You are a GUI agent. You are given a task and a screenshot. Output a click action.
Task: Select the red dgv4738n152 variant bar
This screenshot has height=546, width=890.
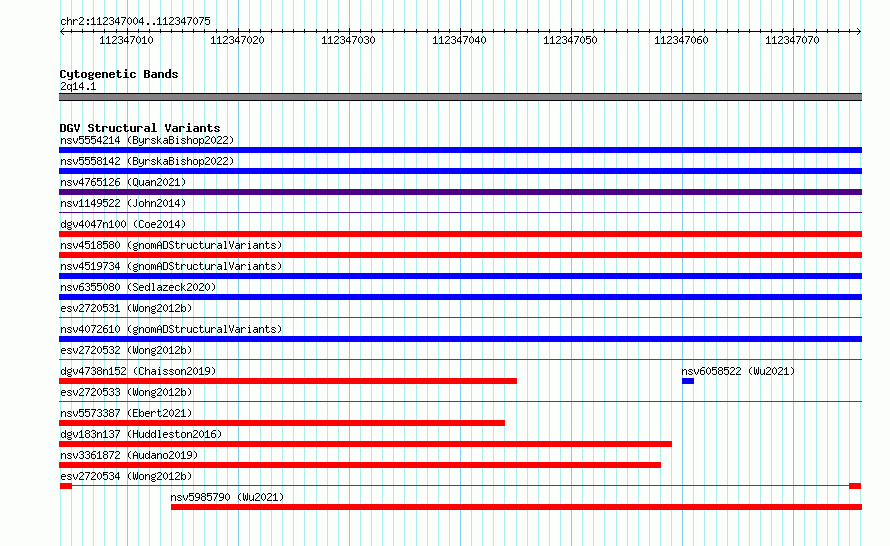click(x=288, y=381)
